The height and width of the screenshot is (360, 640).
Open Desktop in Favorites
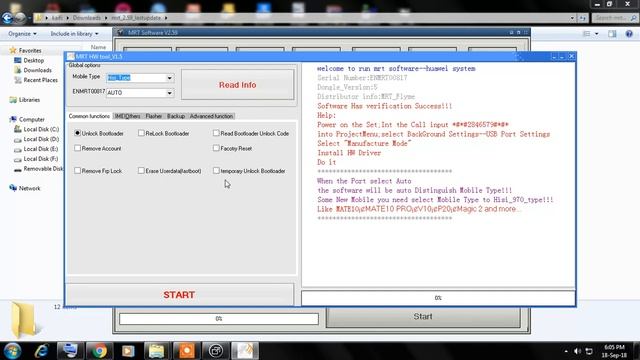coord(33,60)
